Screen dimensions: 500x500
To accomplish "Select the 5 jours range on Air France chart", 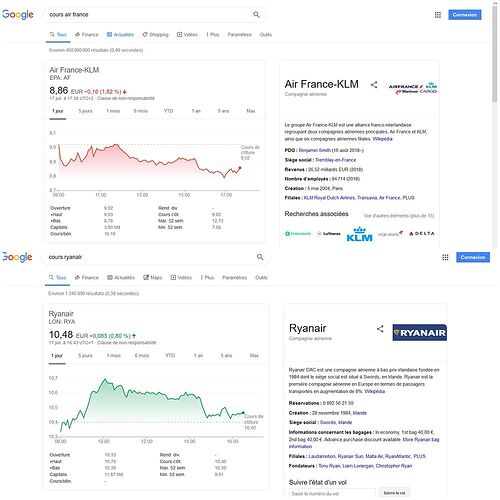I will click(85, 111).
